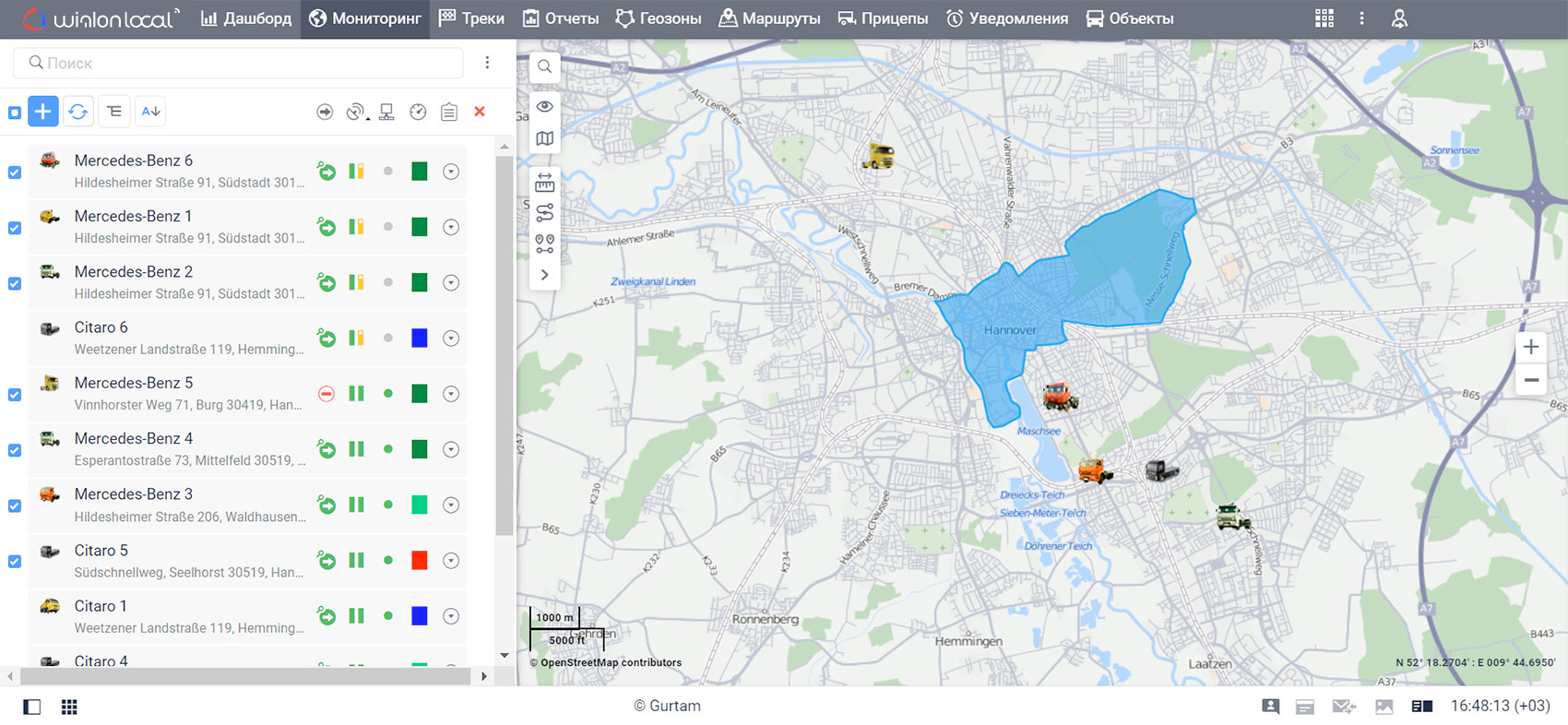Open Mercedes-Benz 1 row options dropdown

[451, 227]
